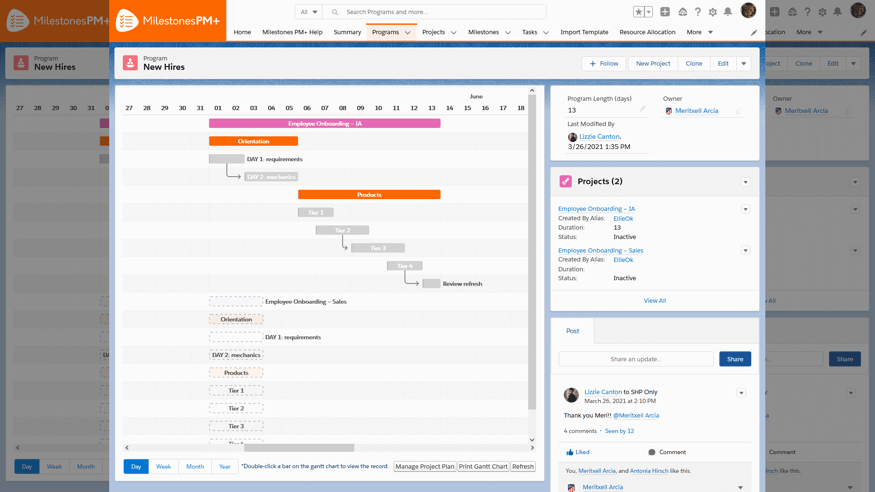Click Print Gantt Chart button
This screenshot has height=492, width=875.
click(483, 466)
